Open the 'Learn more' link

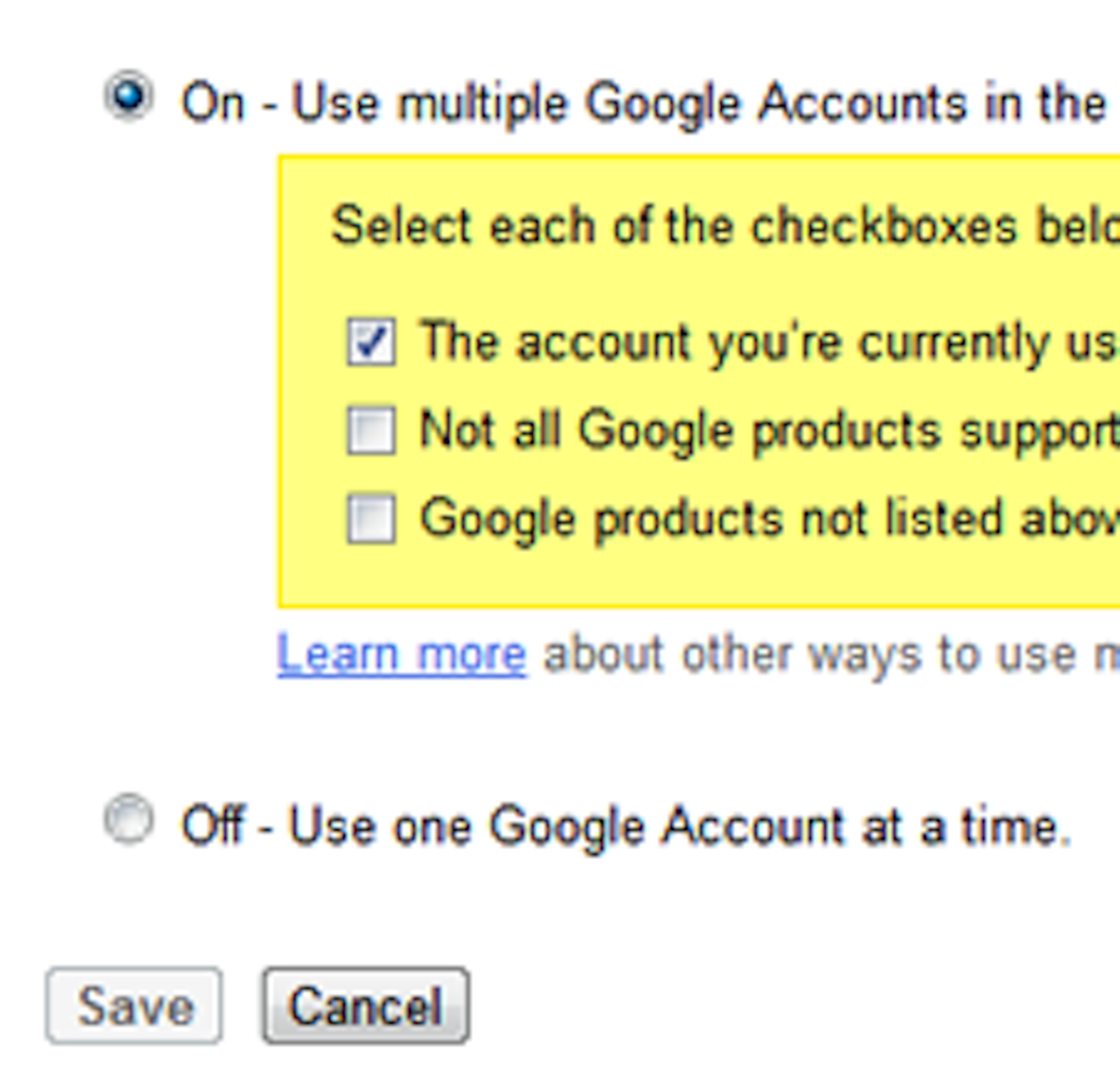(x=401, y=655)
